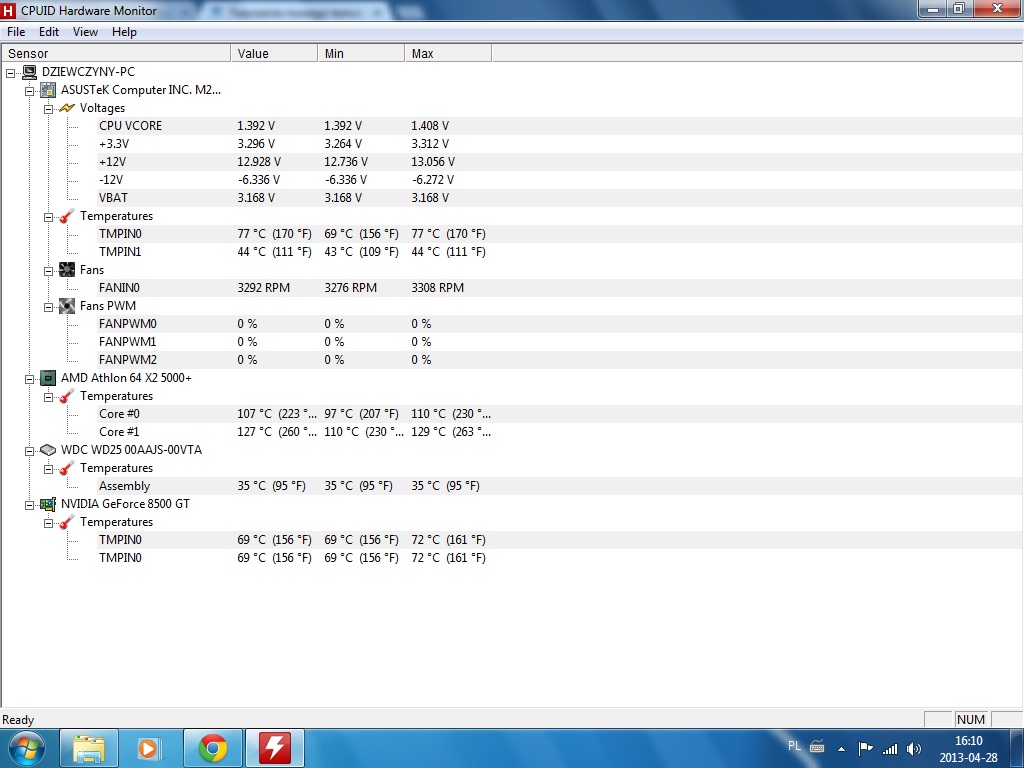Collapse the ASUSTeK Computer node
The height and width of the screenshot is (768, 1024).
pyautogui.click(x=29, y=91)
